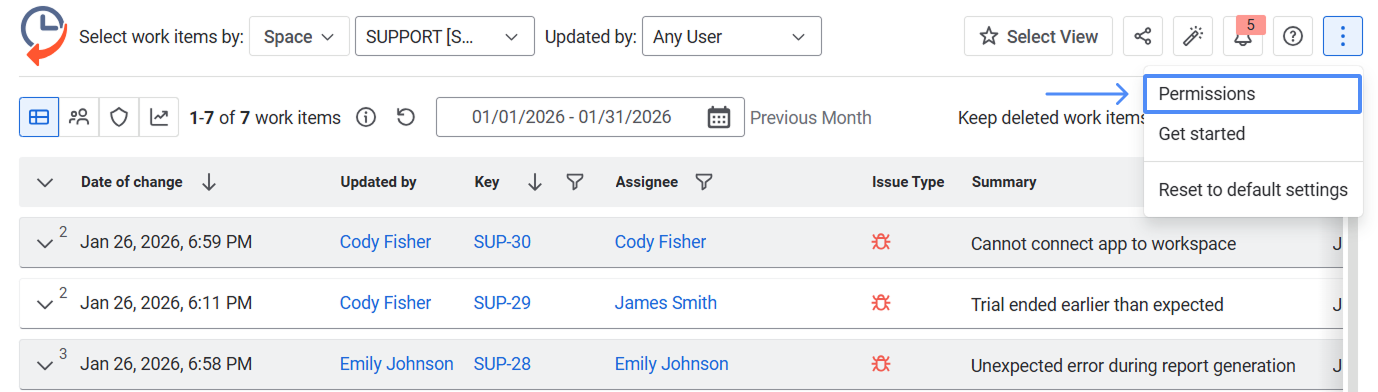Open Cody Fisher updater link for SUP-29
Screen dimensions: 1378x392
point(386,303)
